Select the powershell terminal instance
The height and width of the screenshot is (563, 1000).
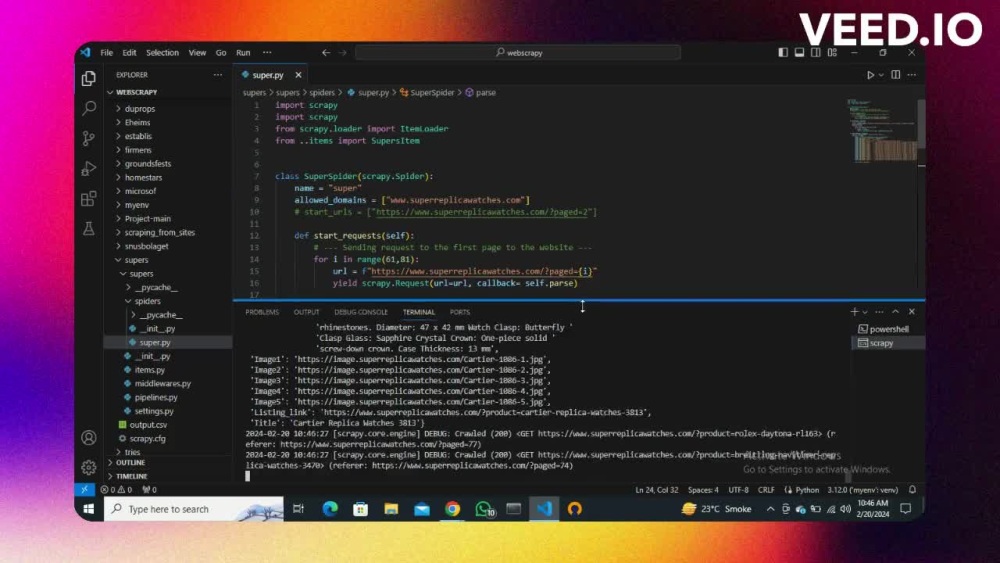888,330
